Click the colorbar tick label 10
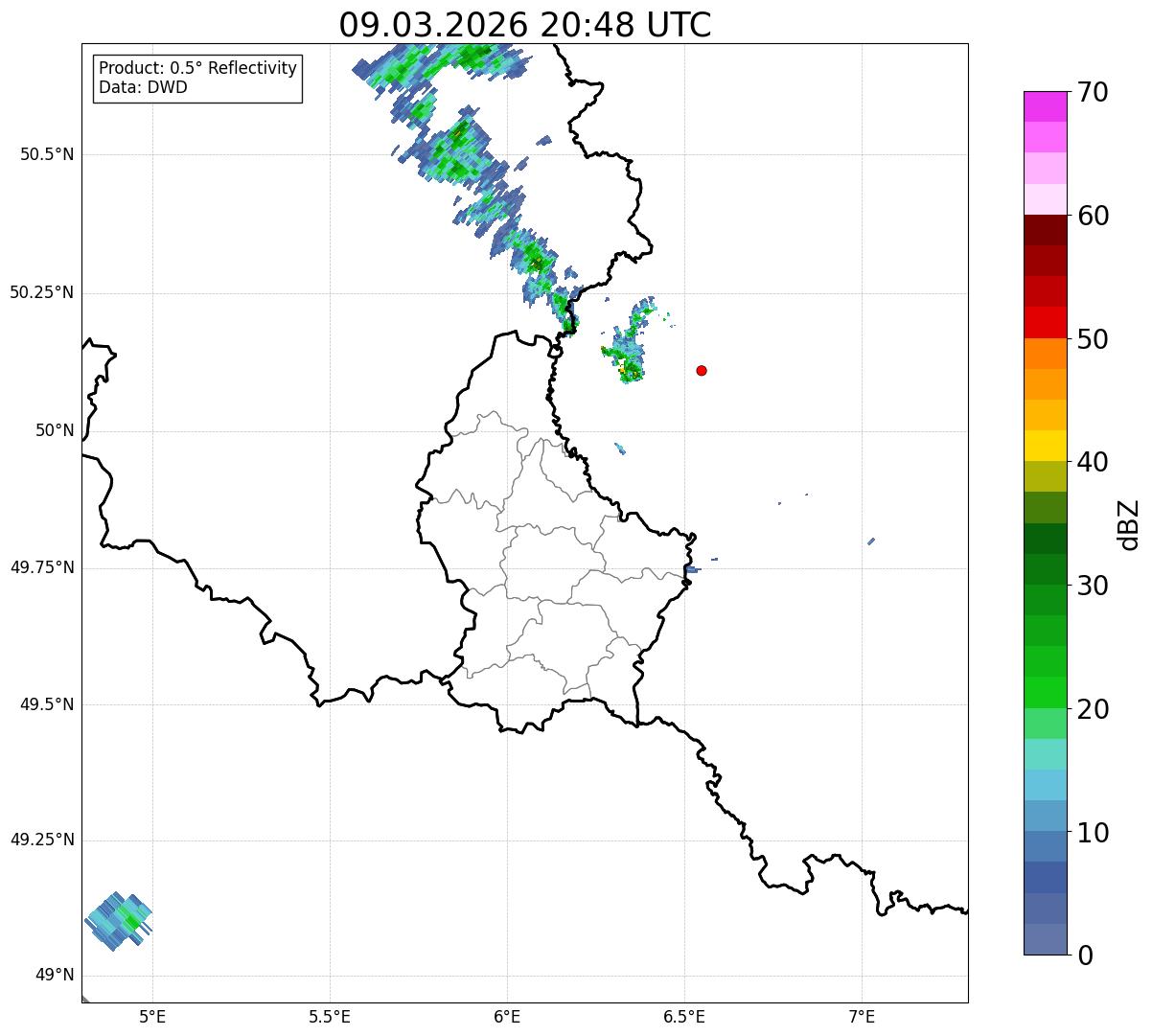 point(1092,832)
